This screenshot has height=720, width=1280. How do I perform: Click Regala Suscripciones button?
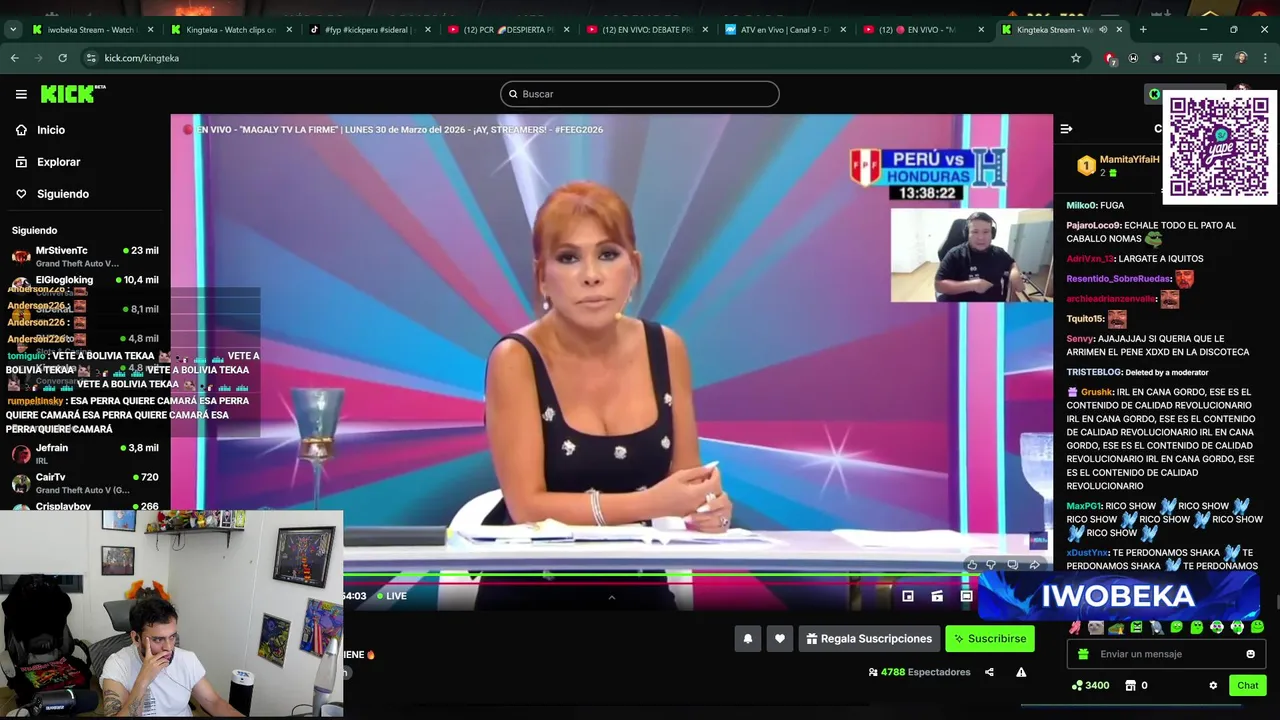coord(869,639)
